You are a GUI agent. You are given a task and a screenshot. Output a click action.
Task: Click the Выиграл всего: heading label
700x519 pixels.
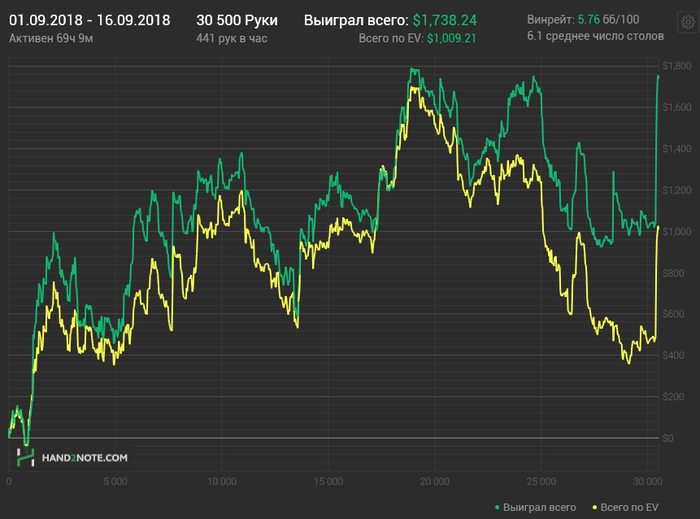point(356,20)
